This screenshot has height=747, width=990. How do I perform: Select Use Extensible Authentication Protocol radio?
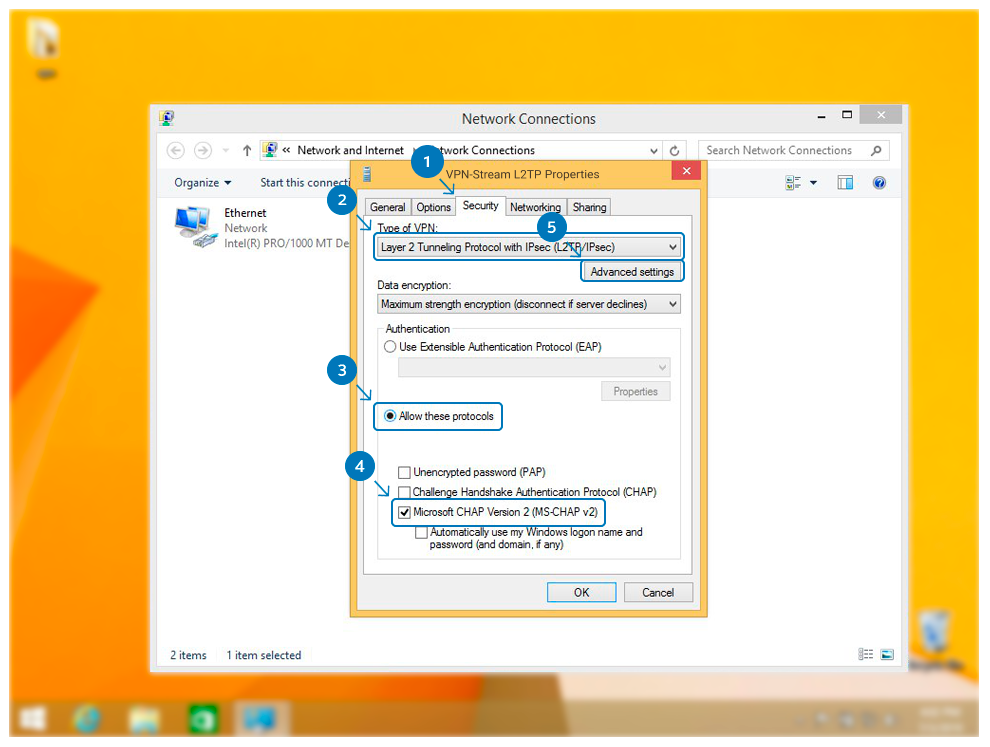click(390, 347)
